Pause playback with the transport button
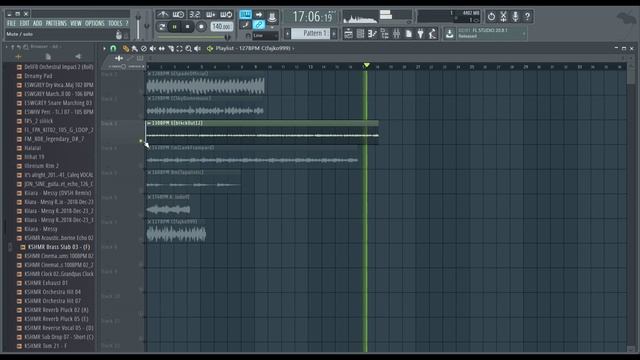The width and height of the screenshot is (640, 360). click(175, 27)
